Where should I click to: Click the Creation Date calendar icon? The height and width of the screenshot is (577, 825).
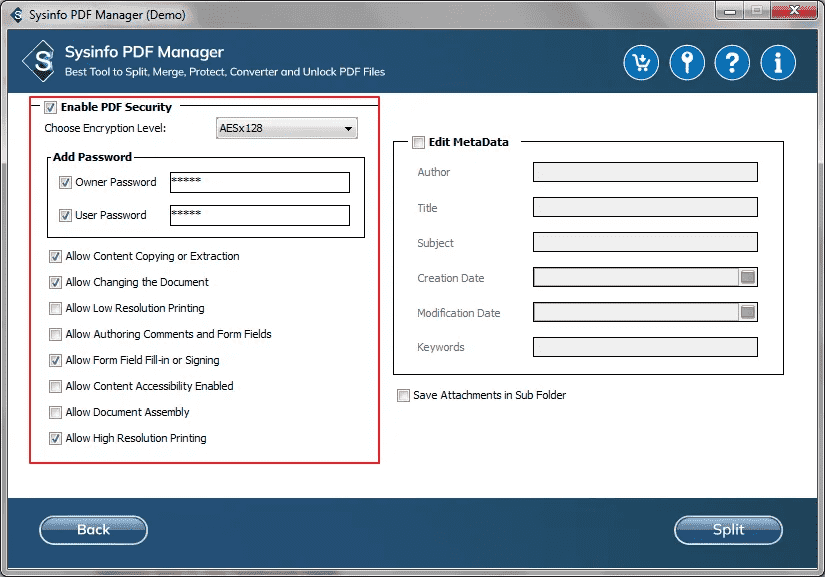[748, 277]
